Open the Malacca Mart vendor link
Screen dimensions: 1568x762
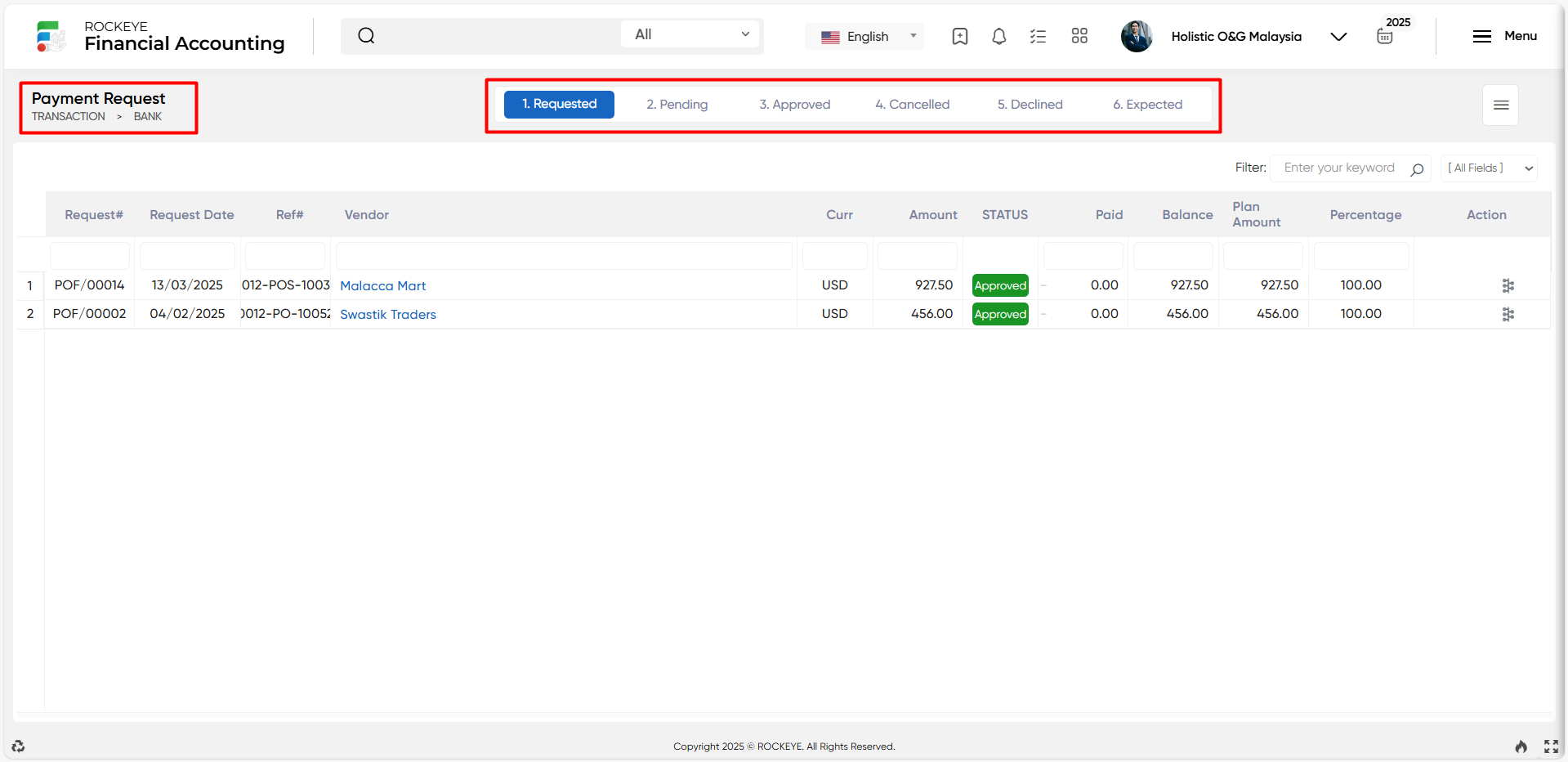click(x=383, y=285)
